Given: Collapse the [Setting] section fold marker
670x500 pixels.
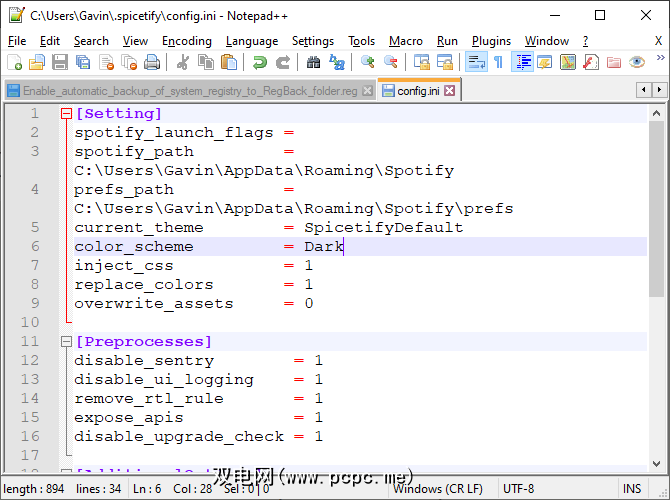Looking at the screenshot, I should pos(66,114).
